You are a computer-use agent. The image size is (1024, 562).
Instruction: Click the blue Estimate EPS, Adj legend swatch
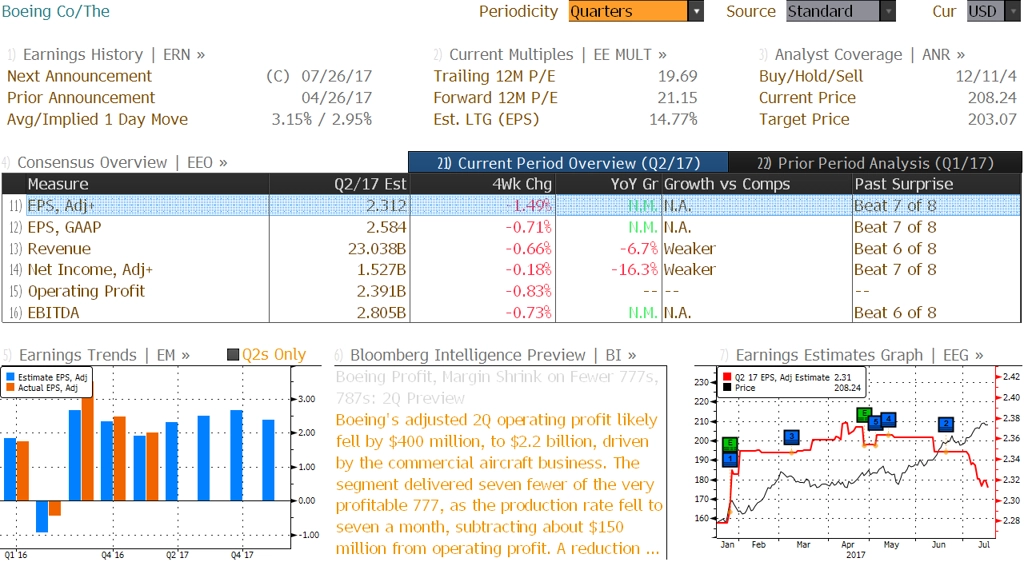click(x=10, y=377)
